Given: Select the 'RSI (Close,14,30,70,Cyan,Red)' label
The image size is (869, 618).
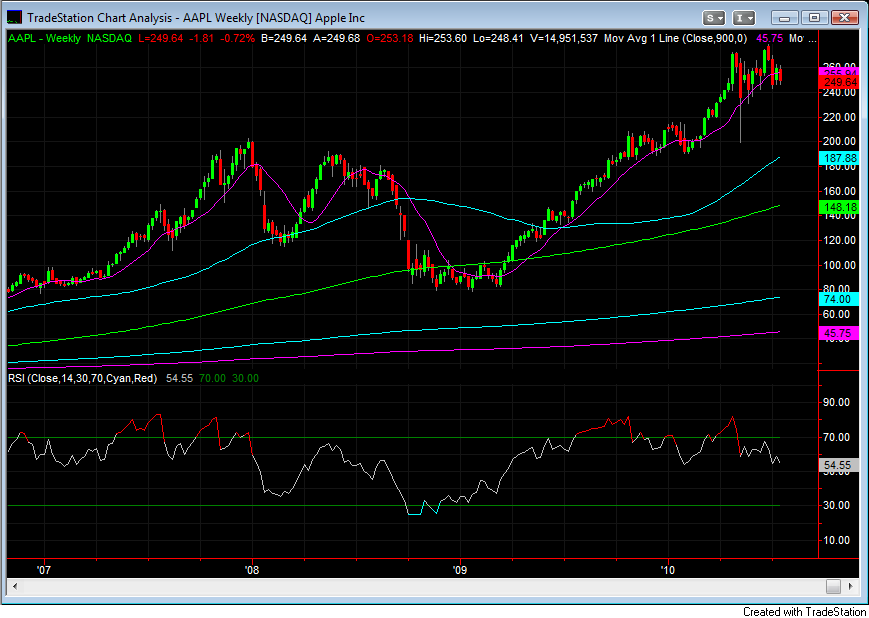Looking at the screenshot, I should point(83,378).
